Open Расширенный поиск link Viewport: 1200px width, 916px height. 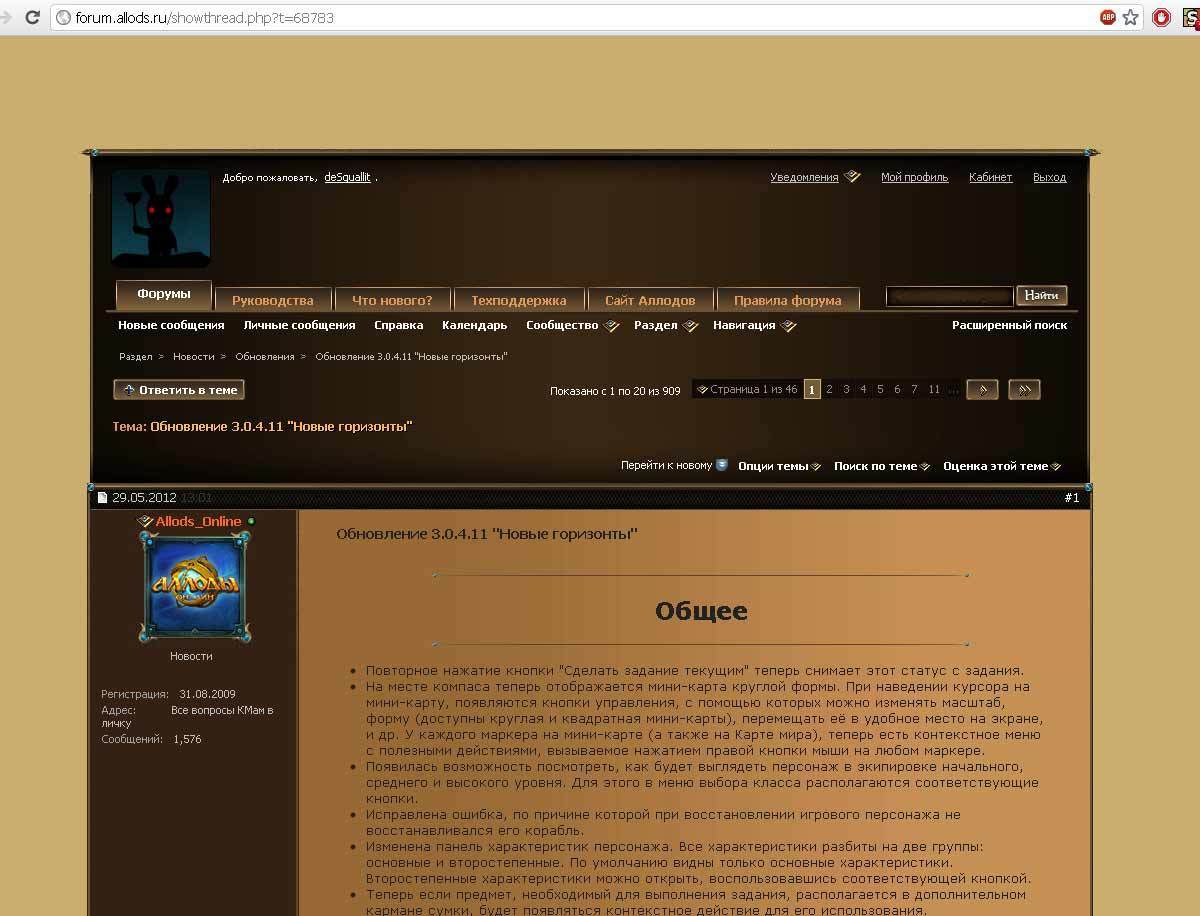[1009, 325]
